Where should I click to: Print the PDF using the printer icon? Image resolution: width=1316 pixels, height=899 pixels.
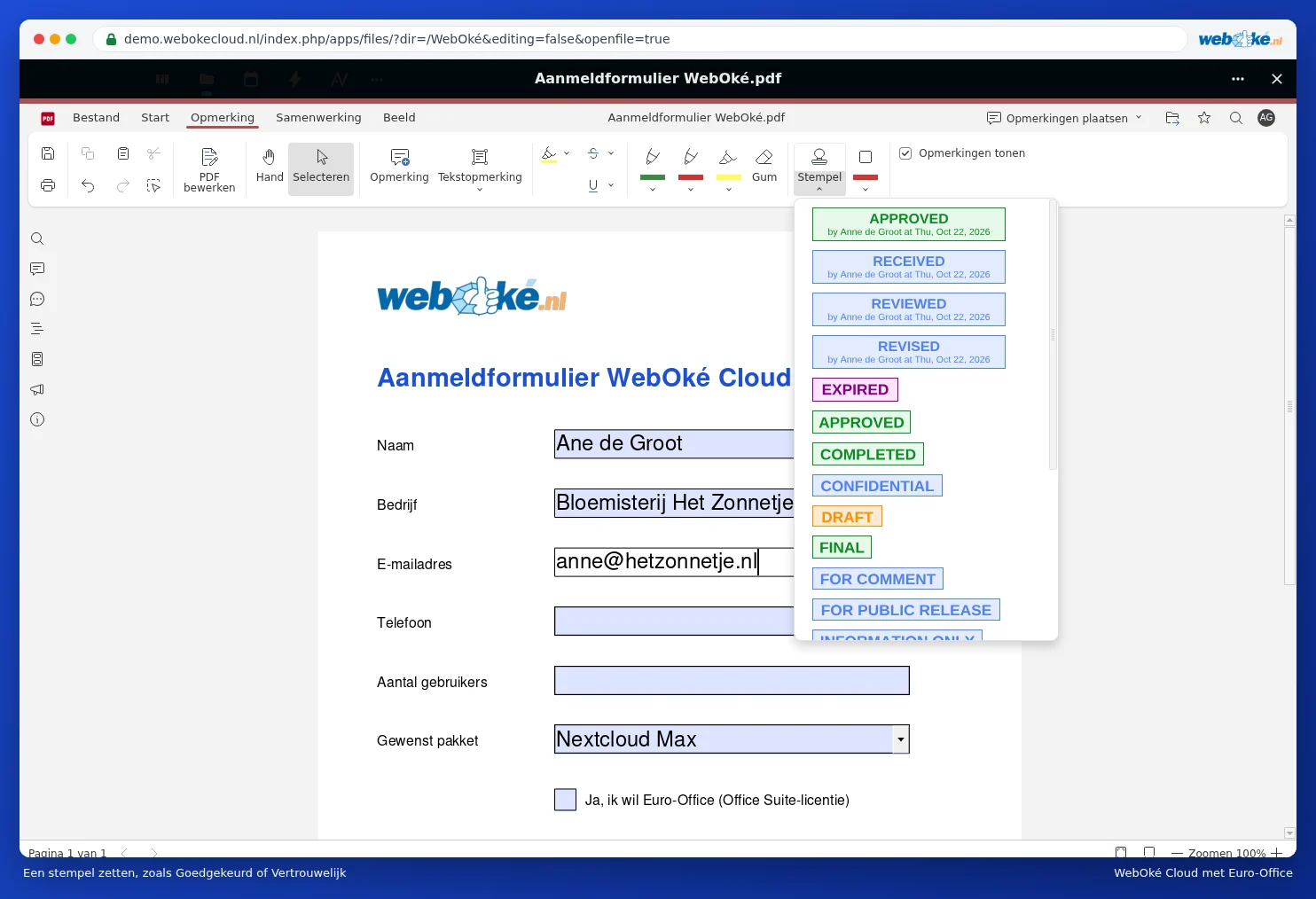[48, 185]
